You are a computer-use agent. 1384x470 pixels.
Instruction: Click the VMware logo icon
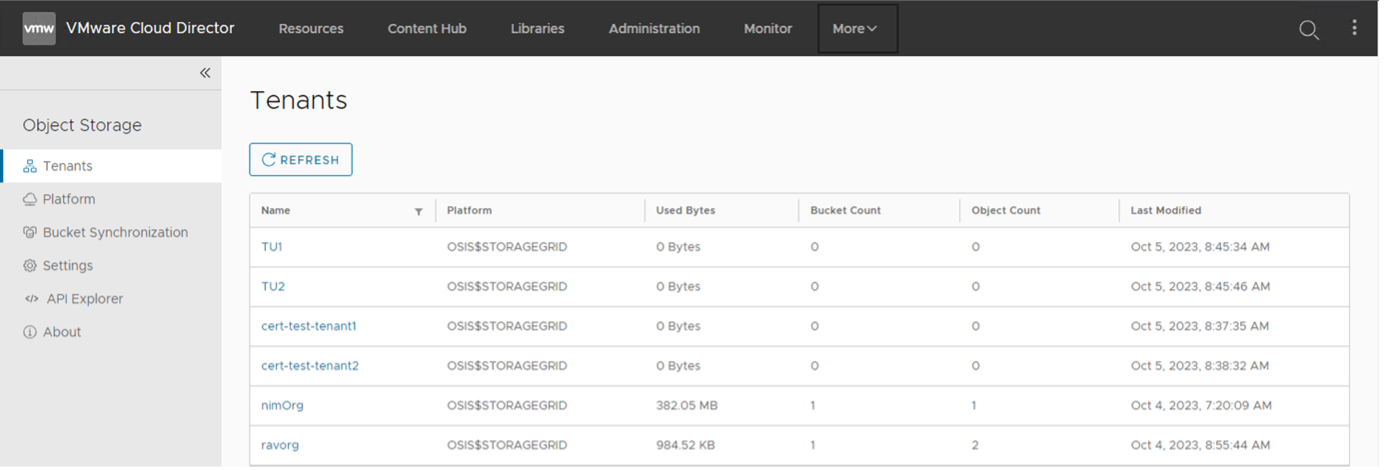click(x=39, y=28)
